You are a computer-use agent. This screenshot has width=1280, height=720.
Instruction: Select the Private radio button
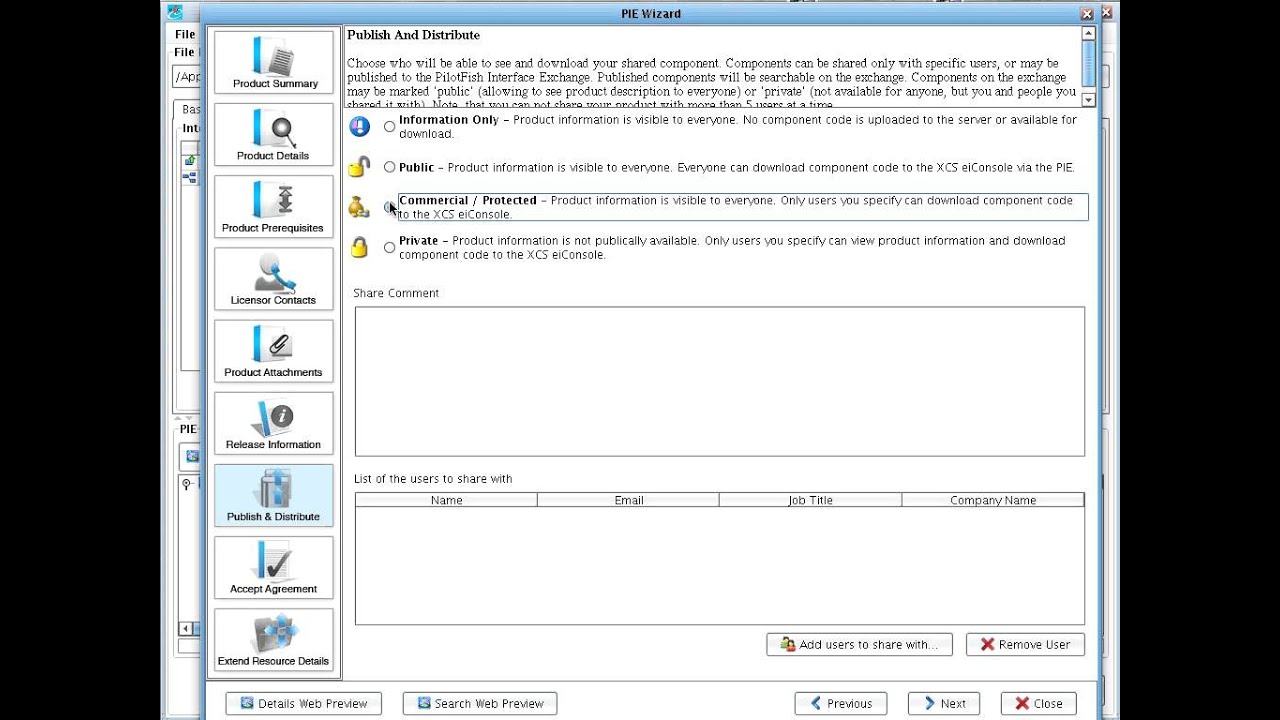coord(390,247)
